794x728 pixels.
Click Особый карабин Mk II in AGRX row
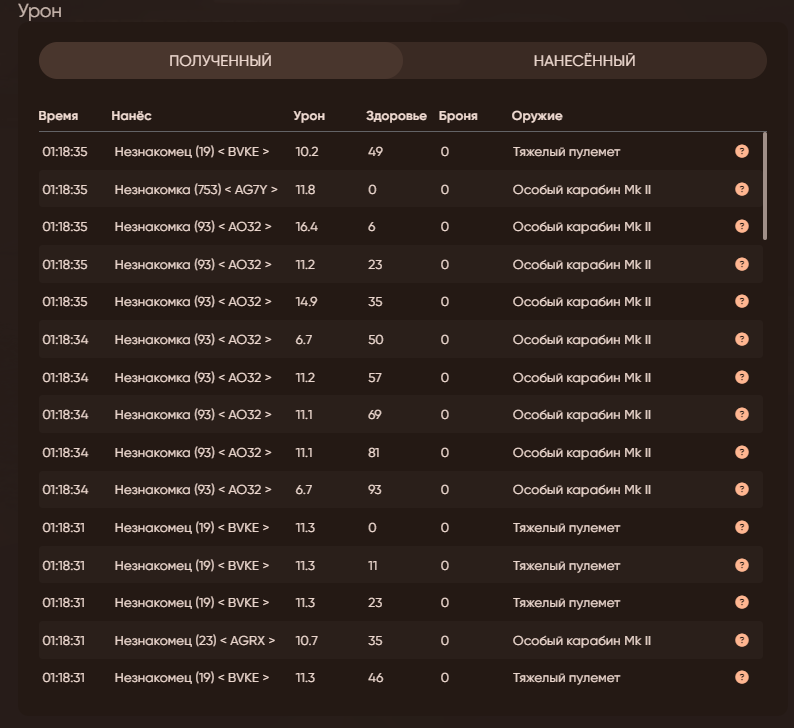582,640
